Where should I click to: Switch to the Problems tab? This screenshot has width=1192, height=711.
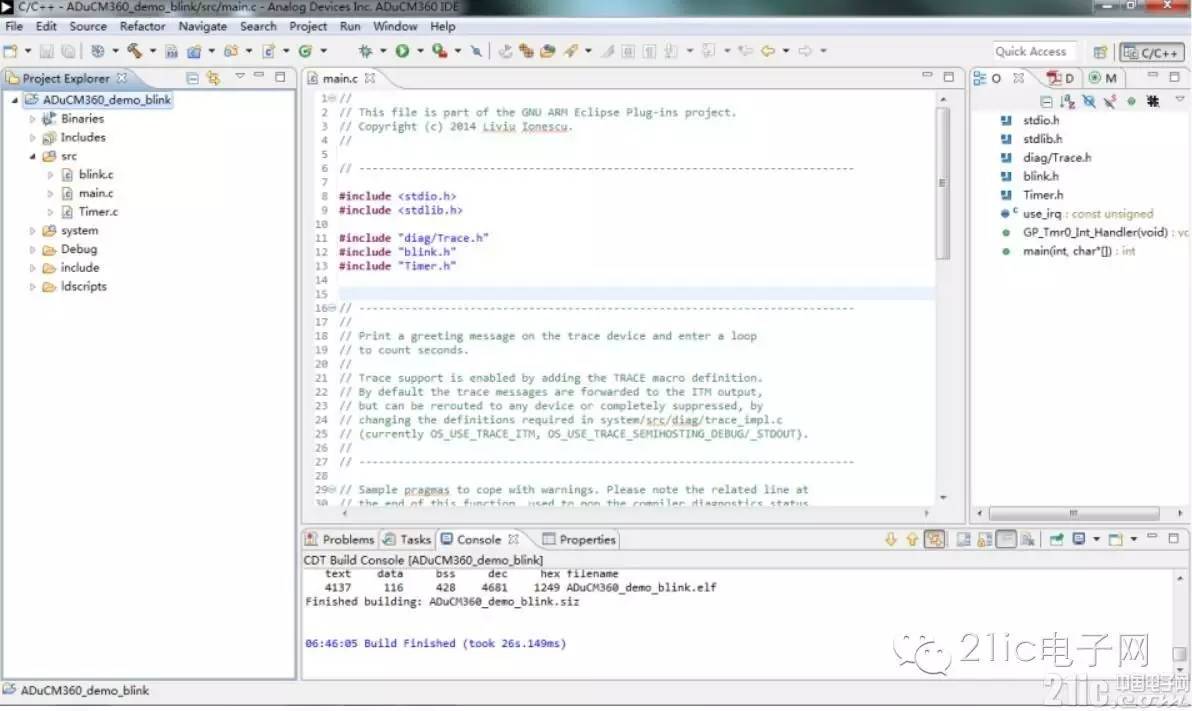click(x=340, y=539)
